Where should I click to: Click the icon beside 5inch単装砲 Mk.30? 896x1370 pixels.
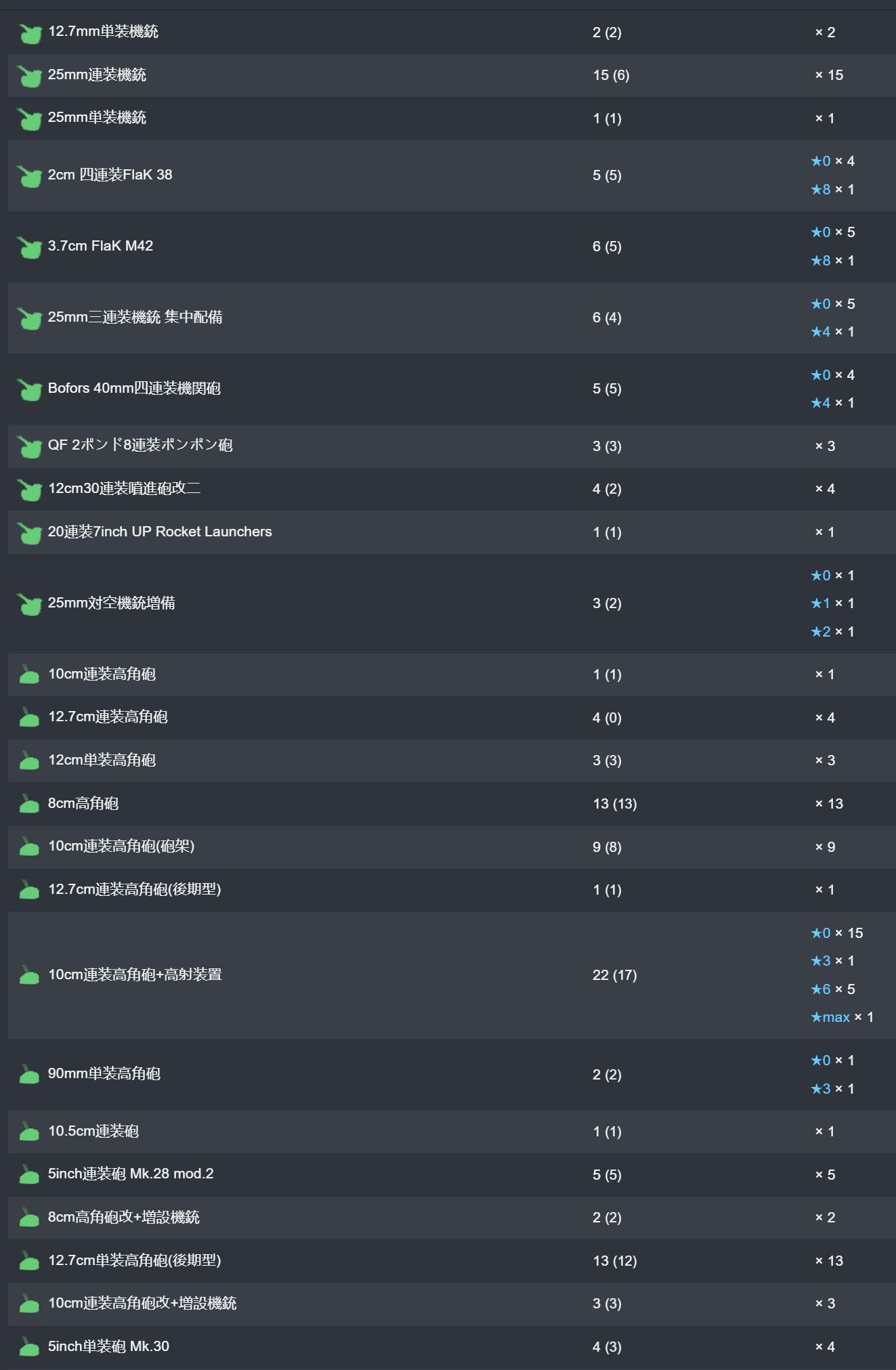pyautogui.click(x=29, y=1348)
